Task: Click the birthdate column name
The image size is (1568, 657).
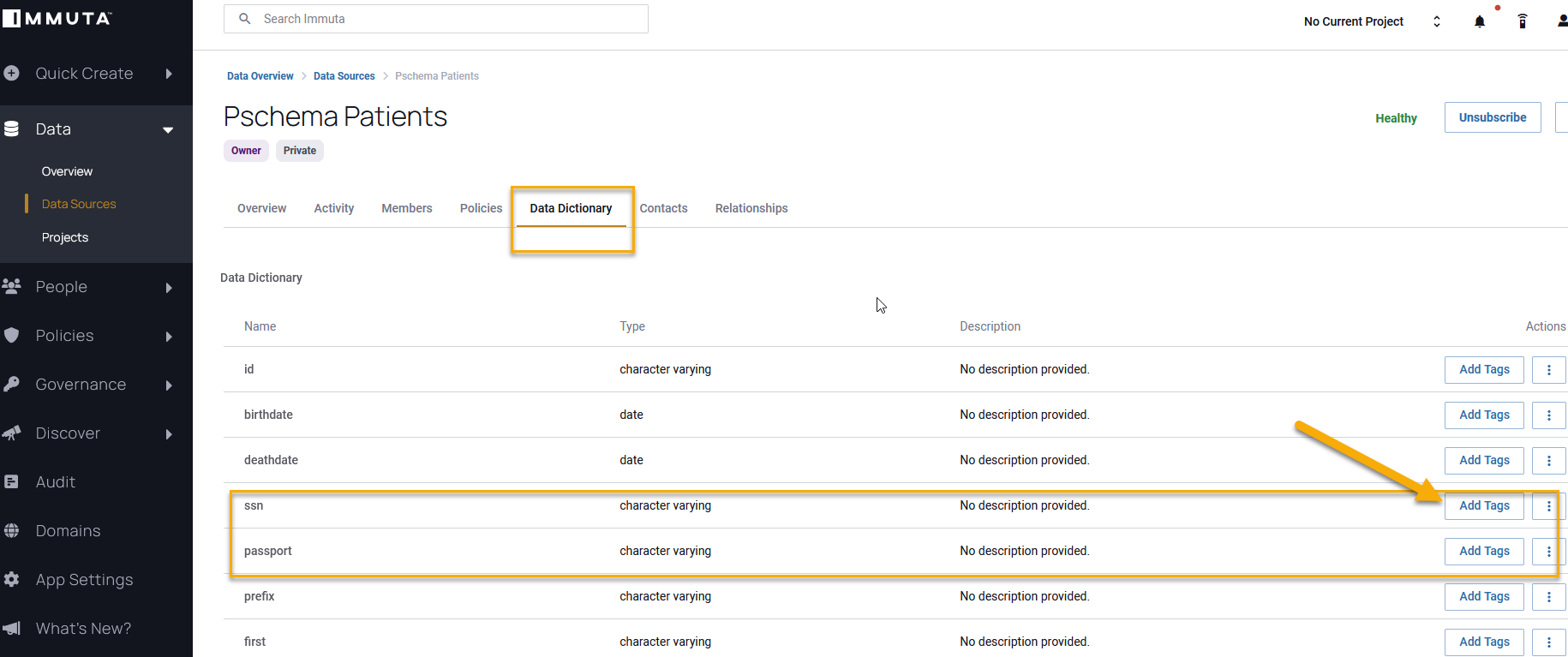Action: [268, 415]
